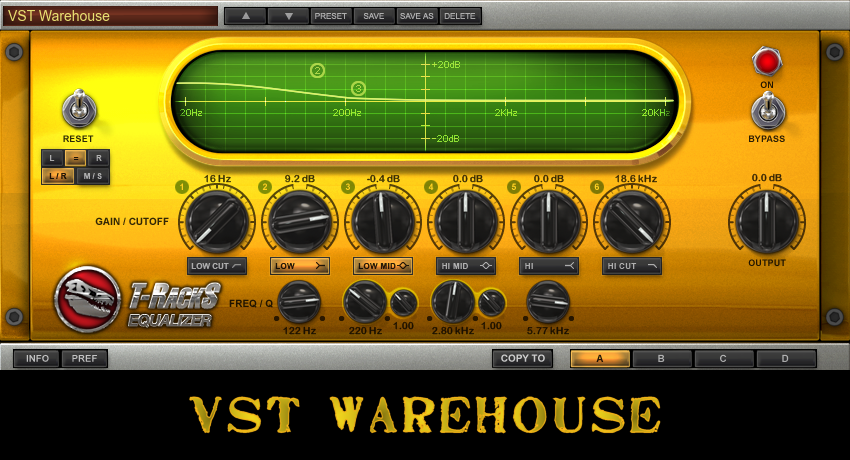
Task: Click the 16 Hz cutoff value
Action: click(217, 178)
